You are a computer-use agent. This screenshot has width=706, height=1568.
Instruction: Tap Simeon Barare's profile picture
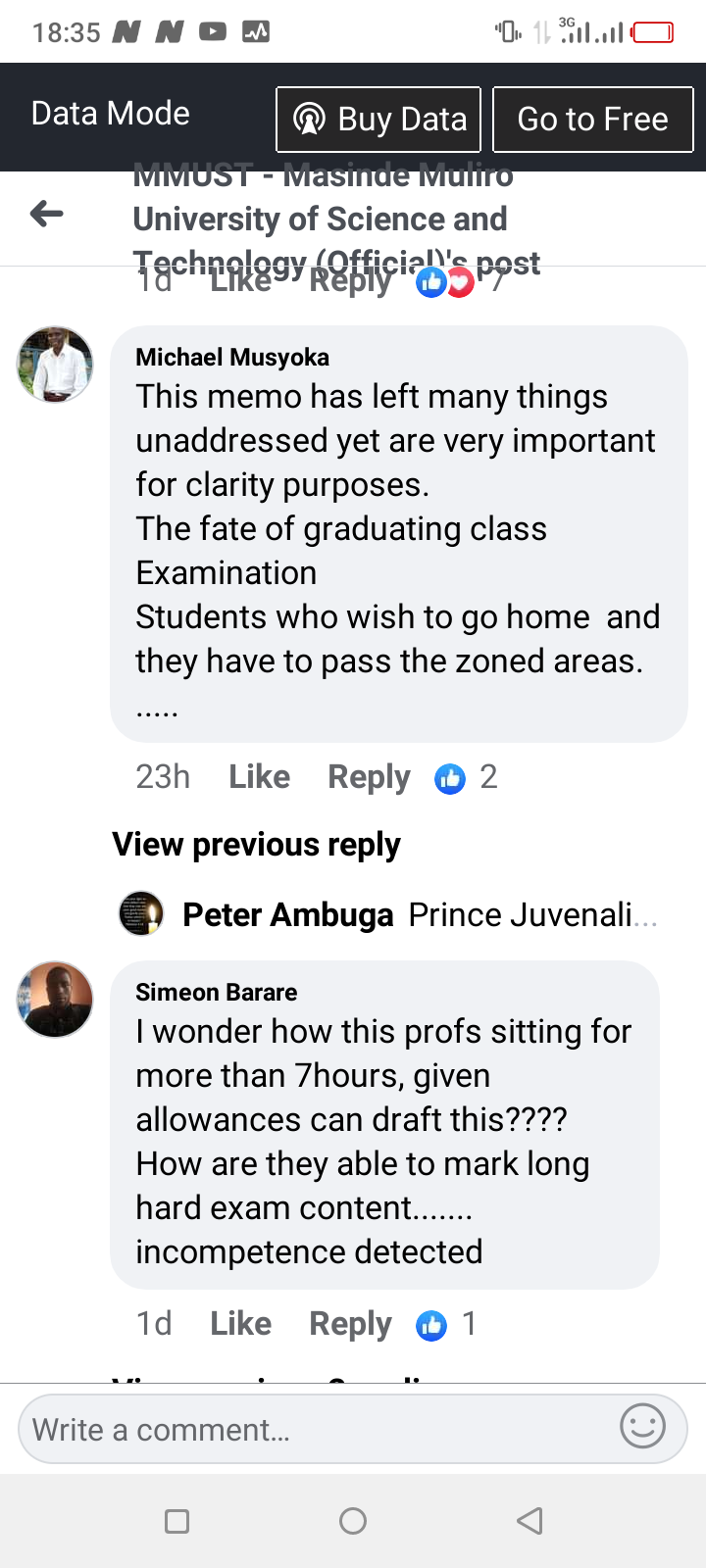(x=55, y=1000)
